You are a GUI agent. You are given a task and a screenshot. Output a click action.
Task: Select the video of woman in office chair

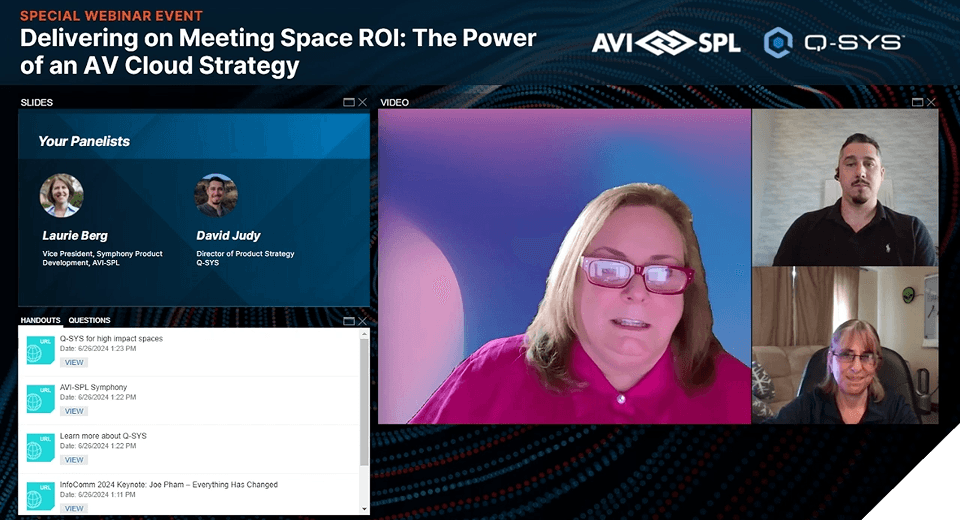point(845,345)
